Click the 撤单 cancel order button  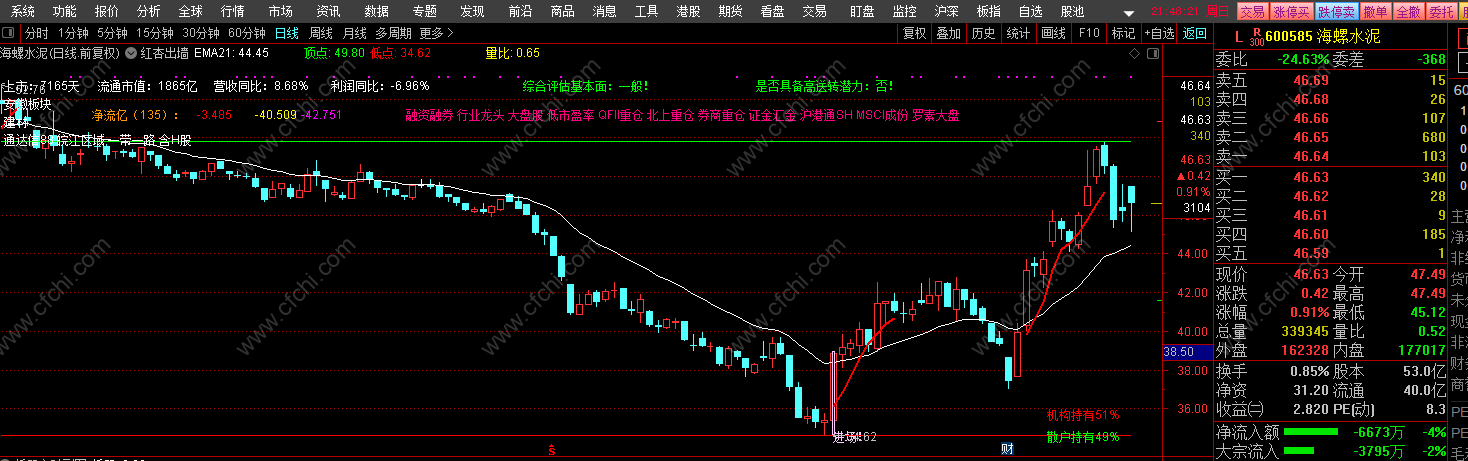[x=1375, y=12]
